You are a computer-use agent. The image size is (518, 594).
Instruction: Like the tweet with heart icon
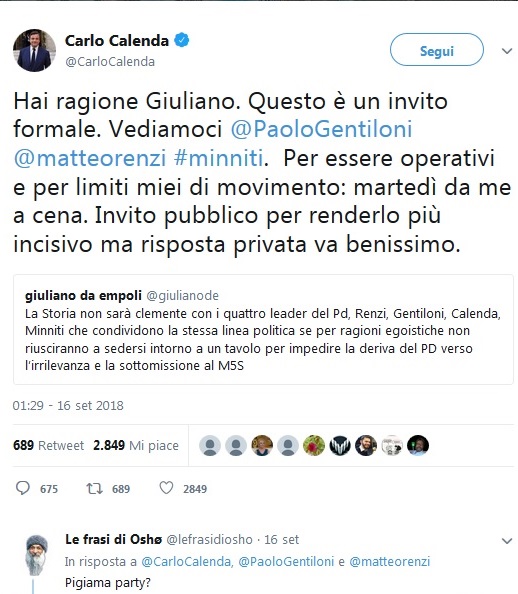pos(166,488)
